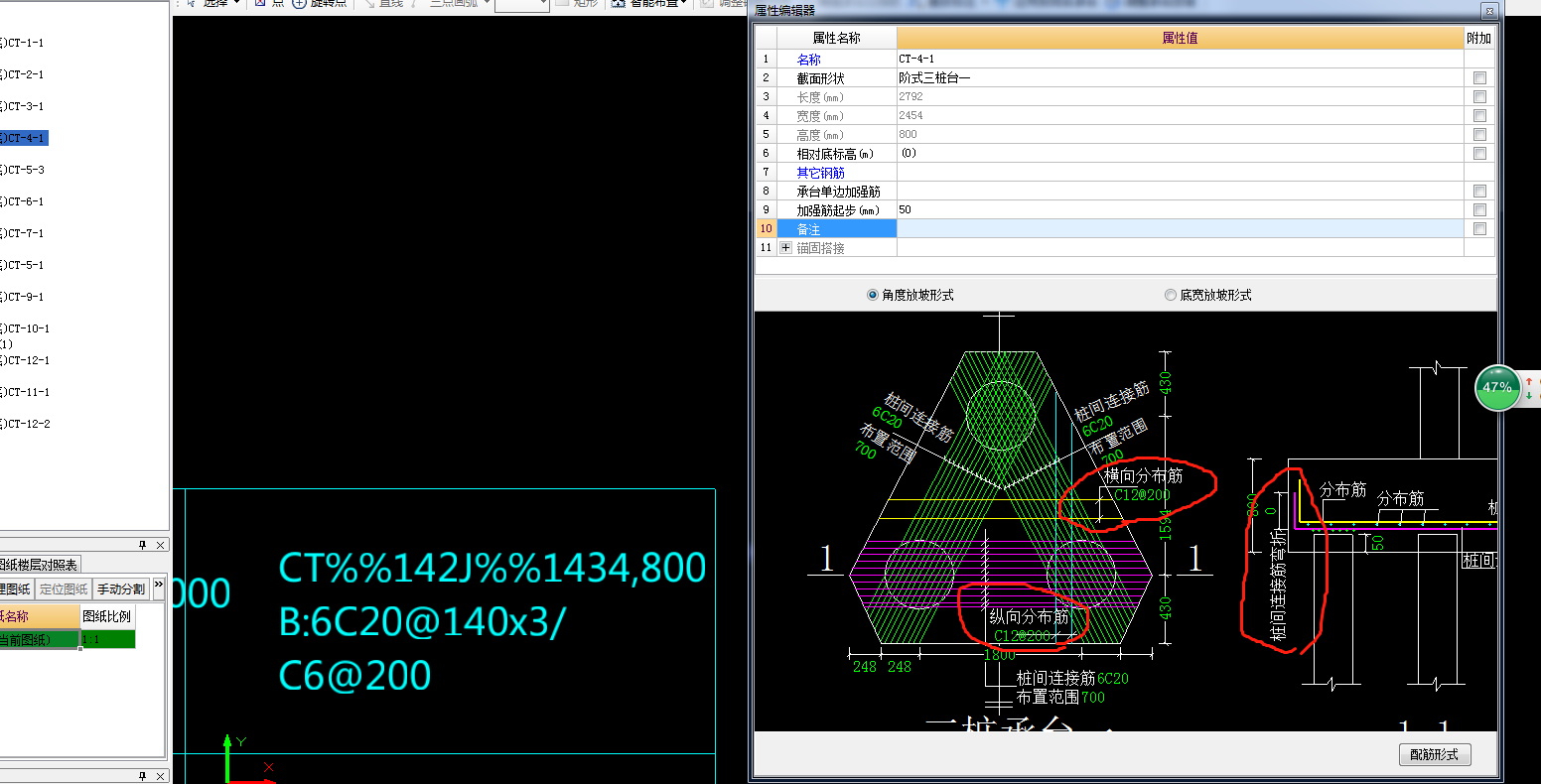
Task: Toggle 附加 checkbox for 截面形状 row
Action: click(x=1479, y=77)
